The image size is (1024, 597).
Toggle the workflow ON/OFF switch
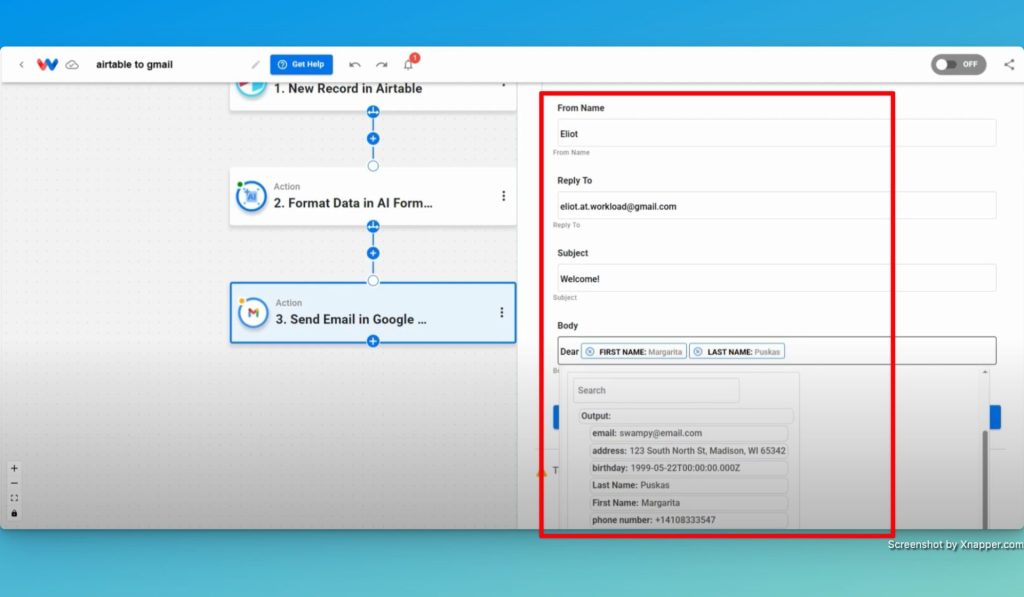click(958, 64)
